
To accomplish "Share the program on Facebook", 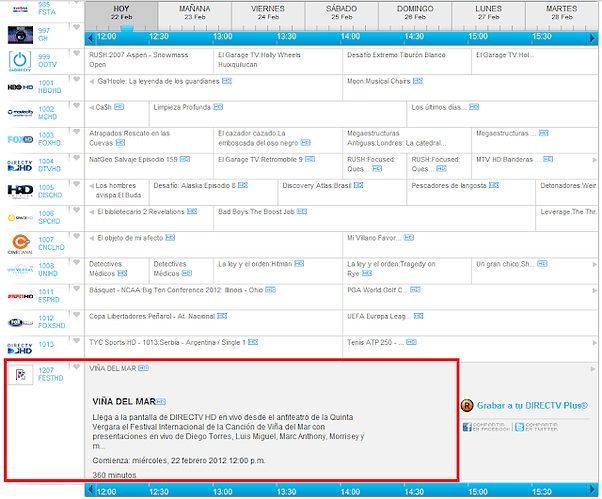I will 485,427.
